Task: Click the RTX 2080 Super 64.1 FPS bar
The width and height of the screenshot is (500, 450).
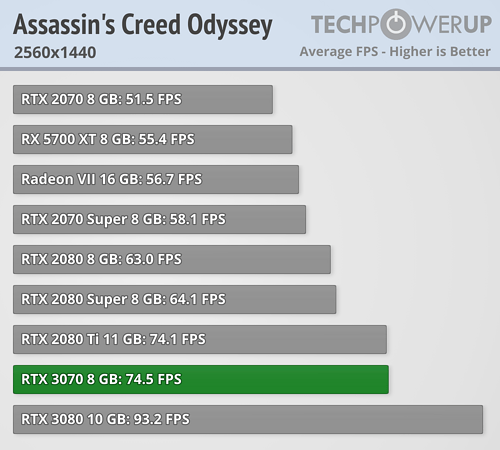Action: point(175,299)
